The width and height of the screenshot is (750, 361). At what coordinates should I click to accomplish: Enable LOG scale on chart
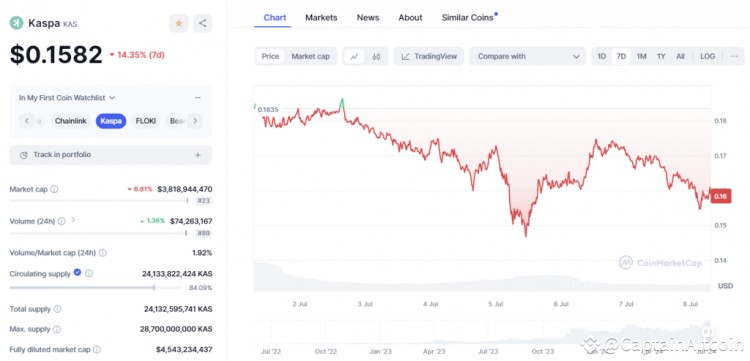[x=707, y=56]
